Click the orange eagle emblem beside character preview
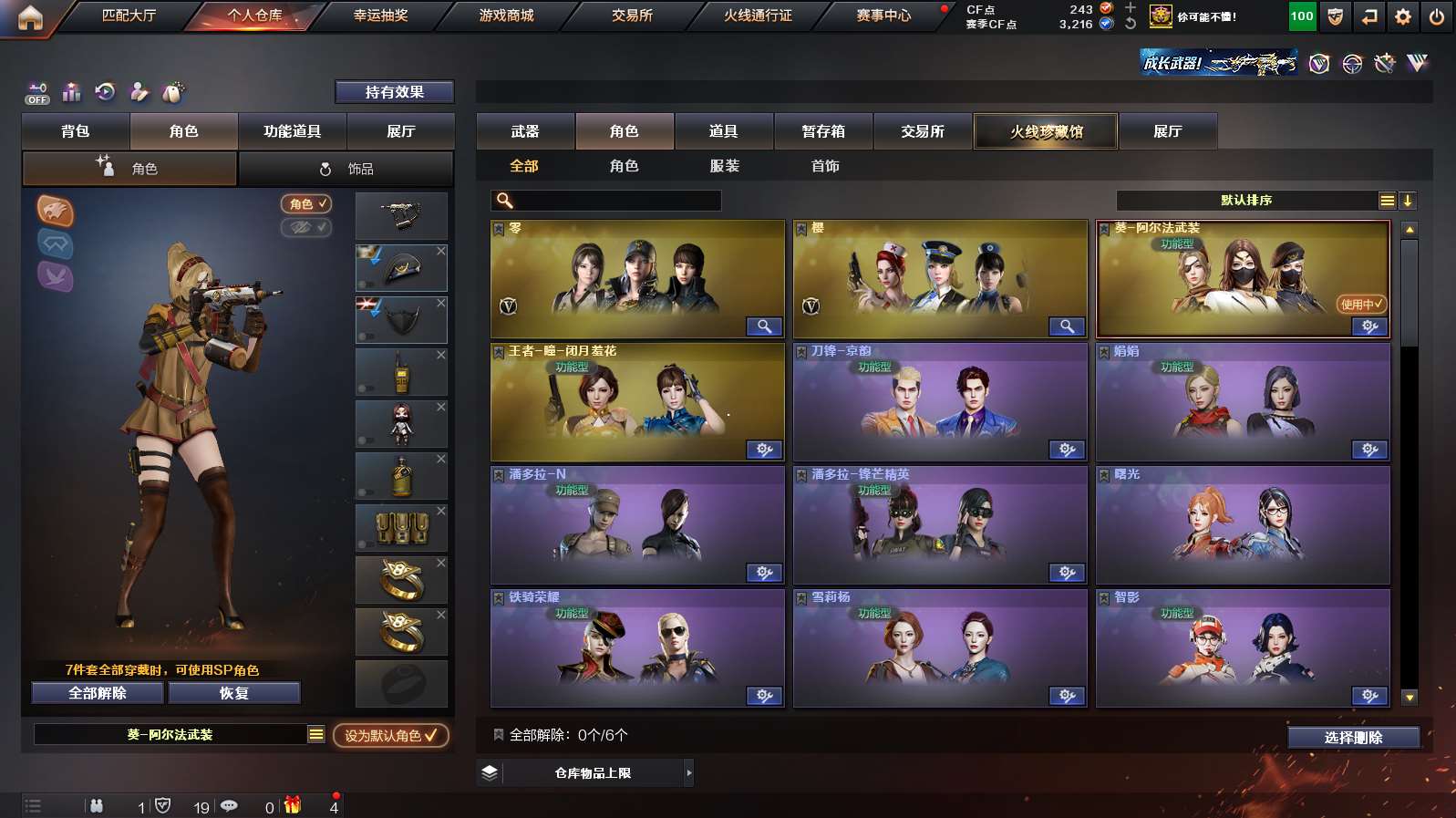The image size is (1456, 818). click(55, 212)
